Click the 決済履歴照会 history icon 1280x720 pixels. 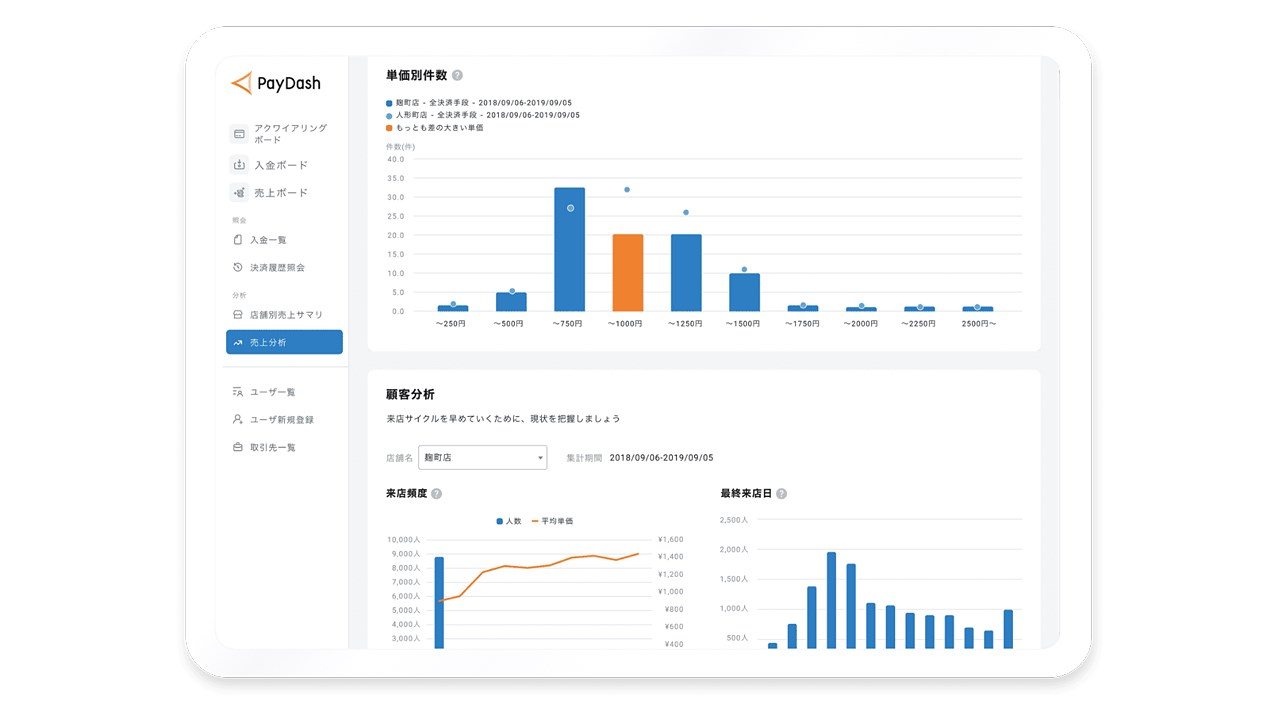click(x=238, y=267)
